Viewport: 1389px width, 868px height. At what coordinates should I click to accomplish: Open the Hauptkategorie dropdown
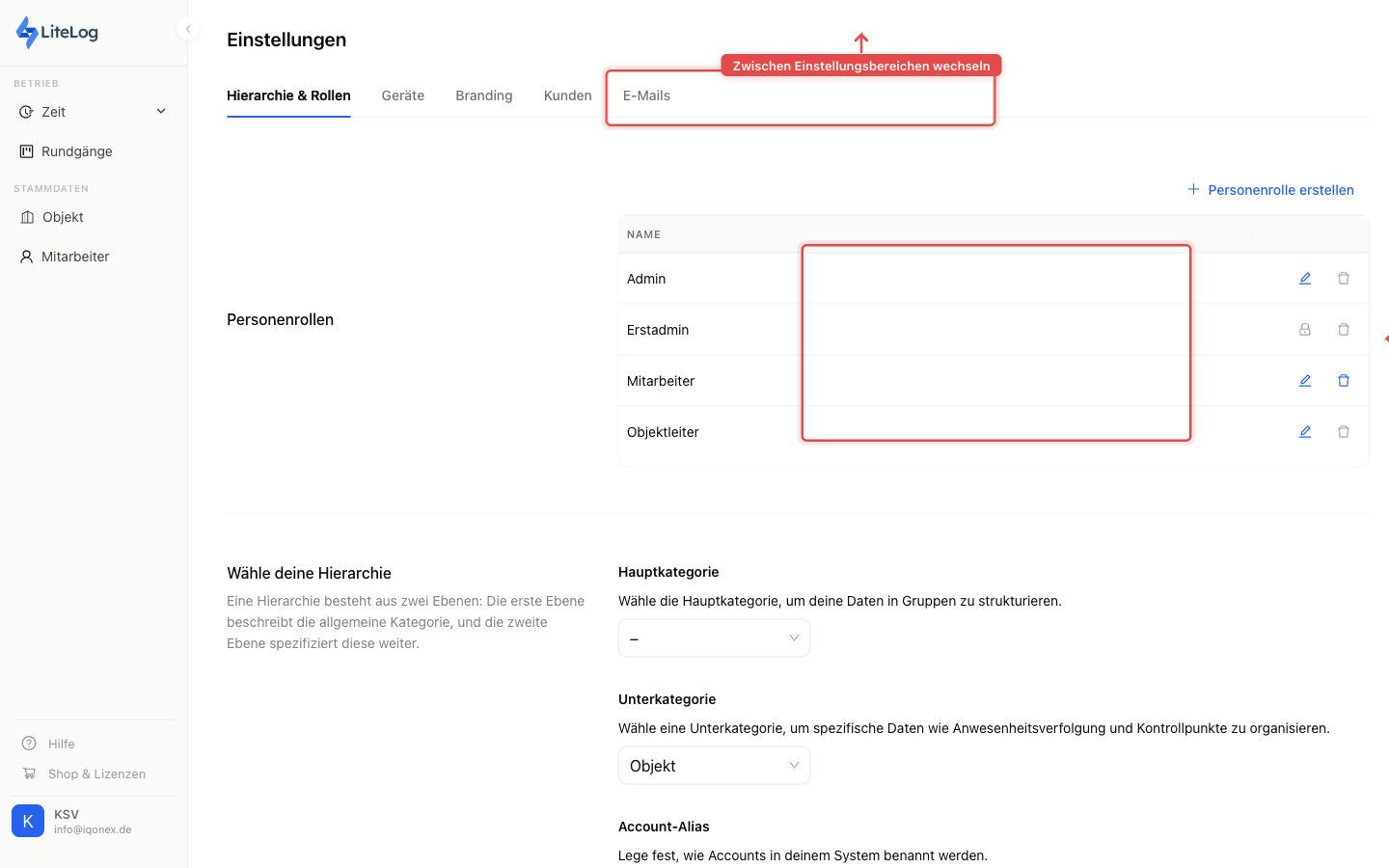pos(714,638)
